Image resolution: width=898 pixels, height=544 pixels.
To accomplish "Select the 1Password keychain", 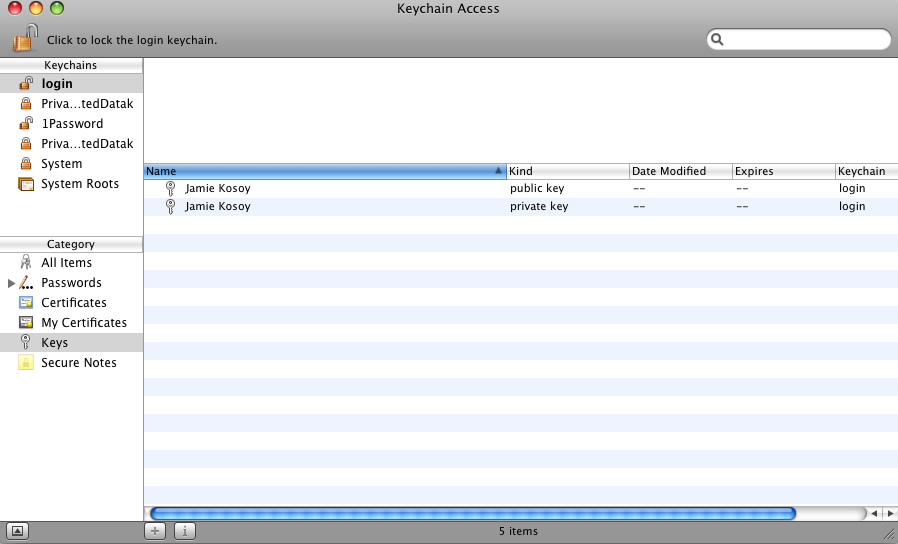I will coord(71,124).
